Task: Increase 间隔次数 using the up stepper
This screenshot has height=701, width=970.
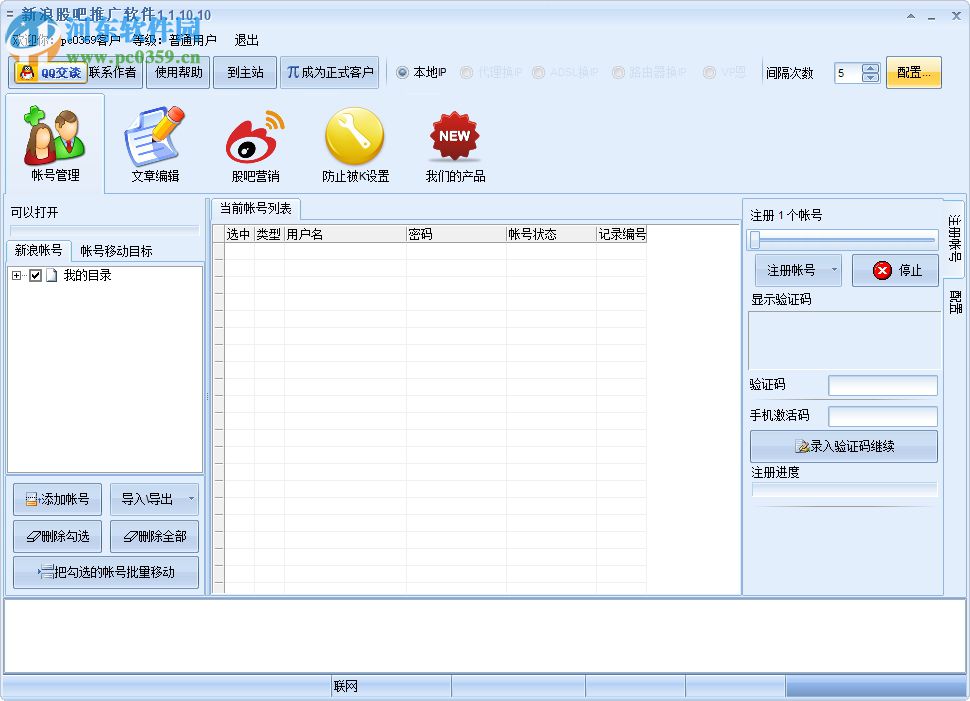Action: (x=871, y=68)
